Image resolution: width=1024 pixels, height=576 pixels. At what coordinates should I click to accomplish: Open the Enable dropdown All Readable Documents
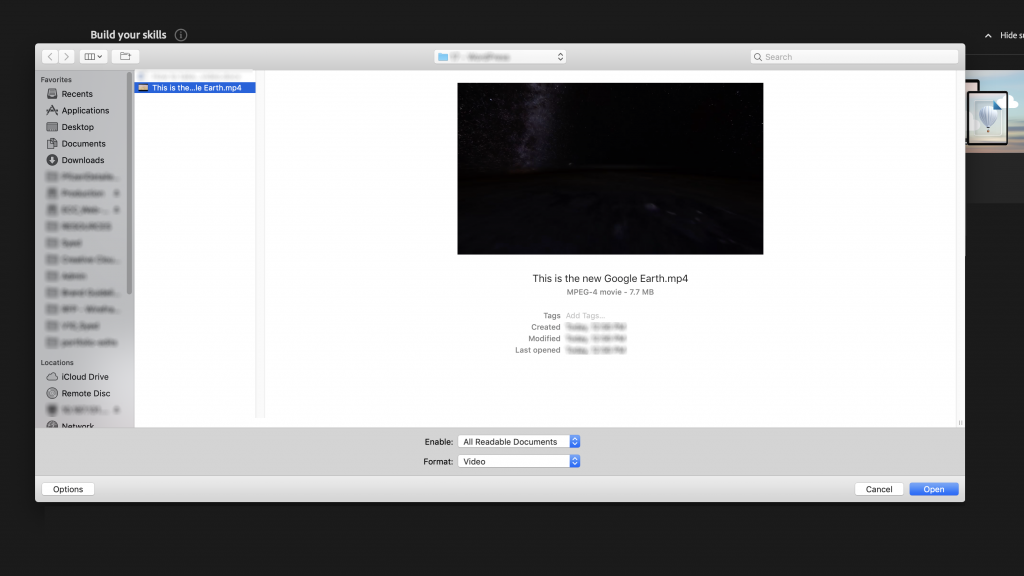pos(519,442)
